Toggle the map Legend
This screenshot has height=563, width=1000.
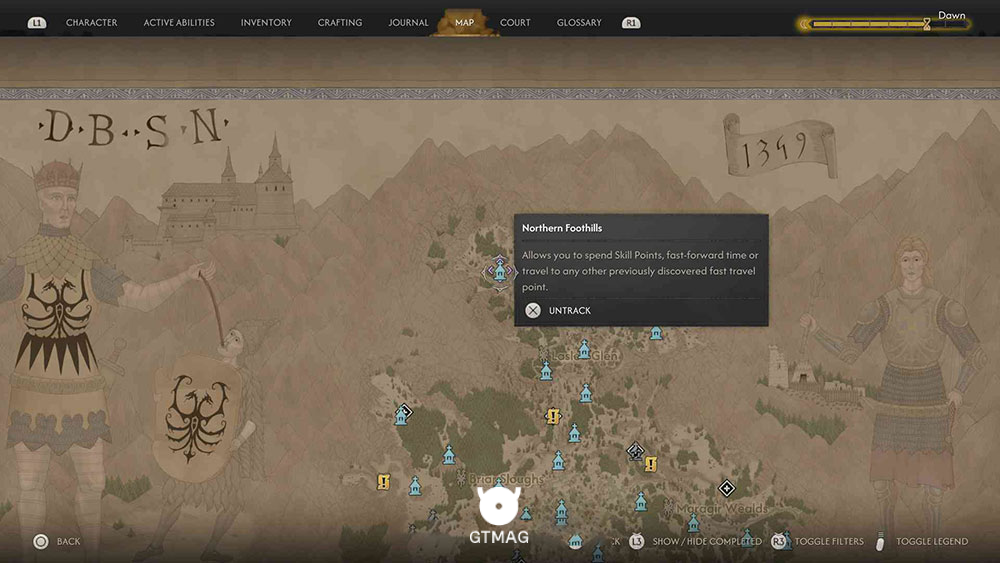tap(932, 541)
